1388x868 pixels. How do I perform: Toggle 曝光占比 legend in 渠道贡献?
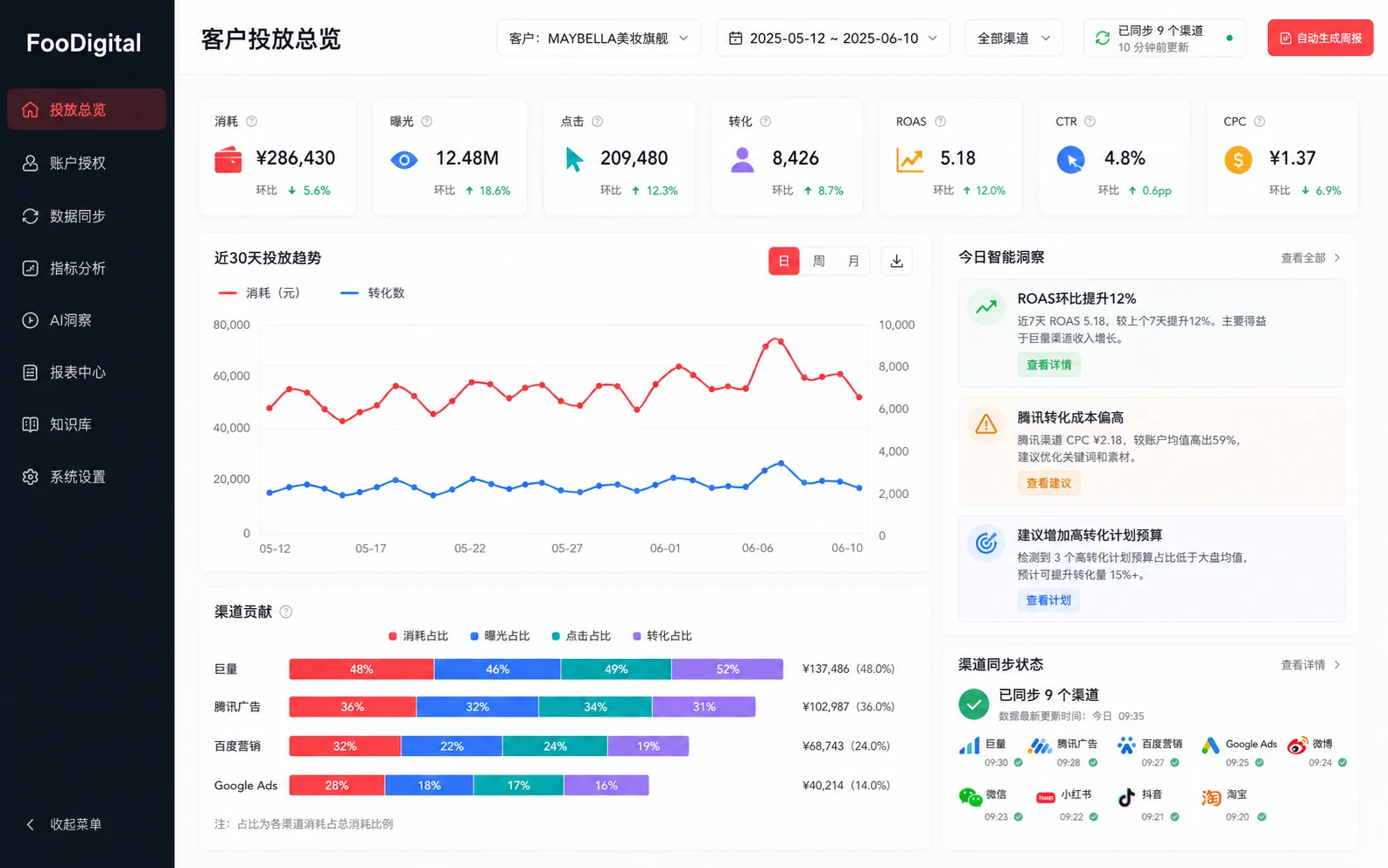tap(500, 636)
